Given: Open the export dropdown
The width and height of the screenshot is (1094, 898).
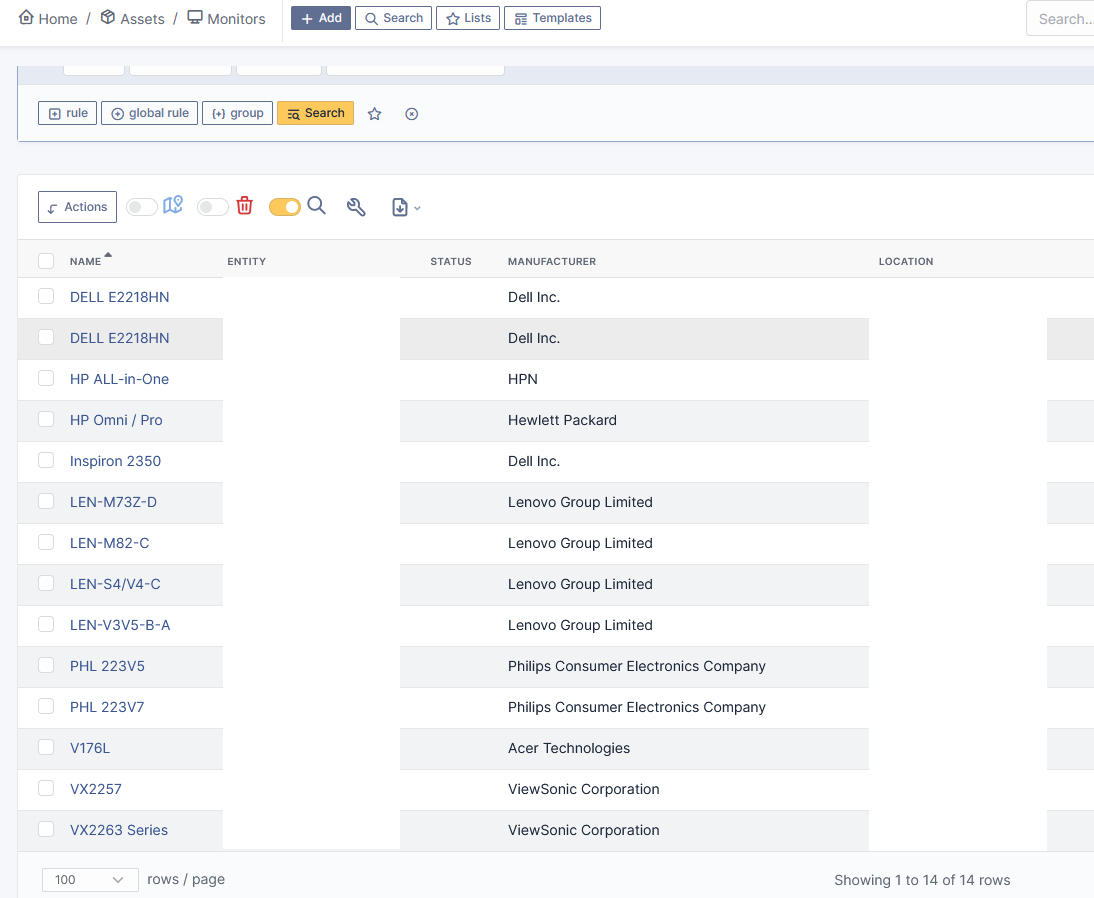Looking at the screenshot, I should tap(406, 207).
